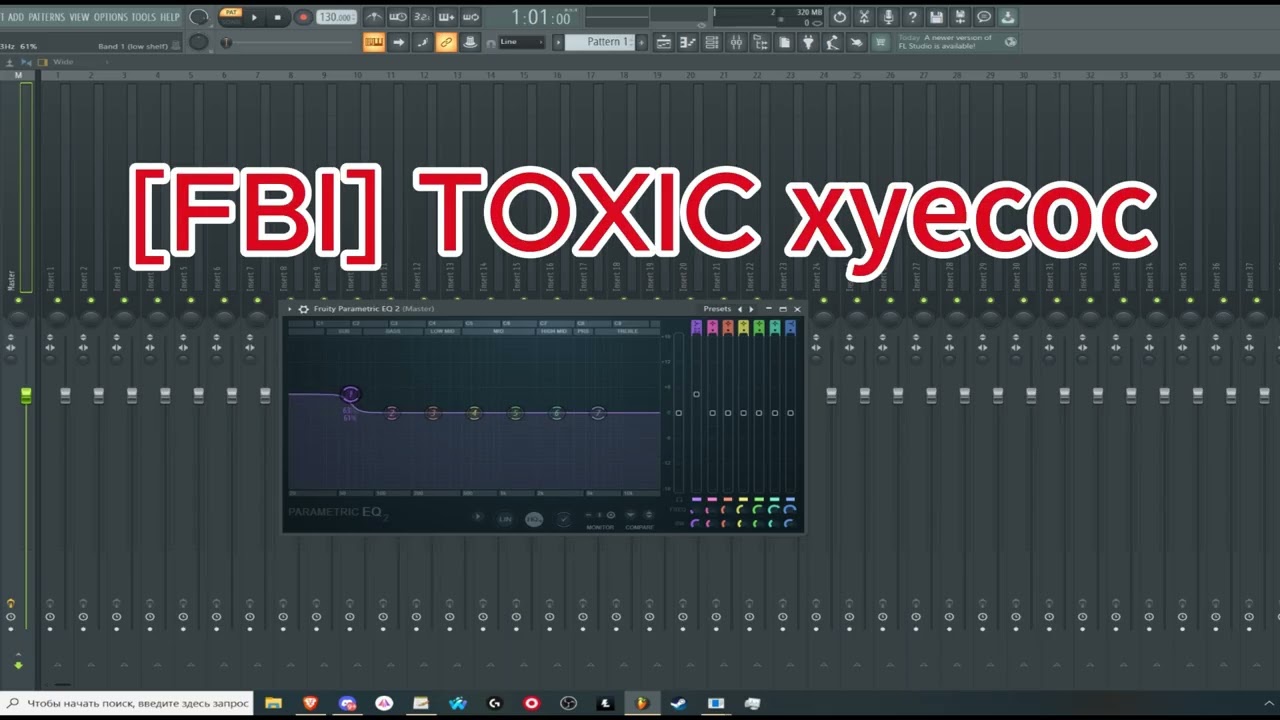Open the Fruity Parametric EQ 2 plugin options gear

pyautogui.click(x=304, y=309)
